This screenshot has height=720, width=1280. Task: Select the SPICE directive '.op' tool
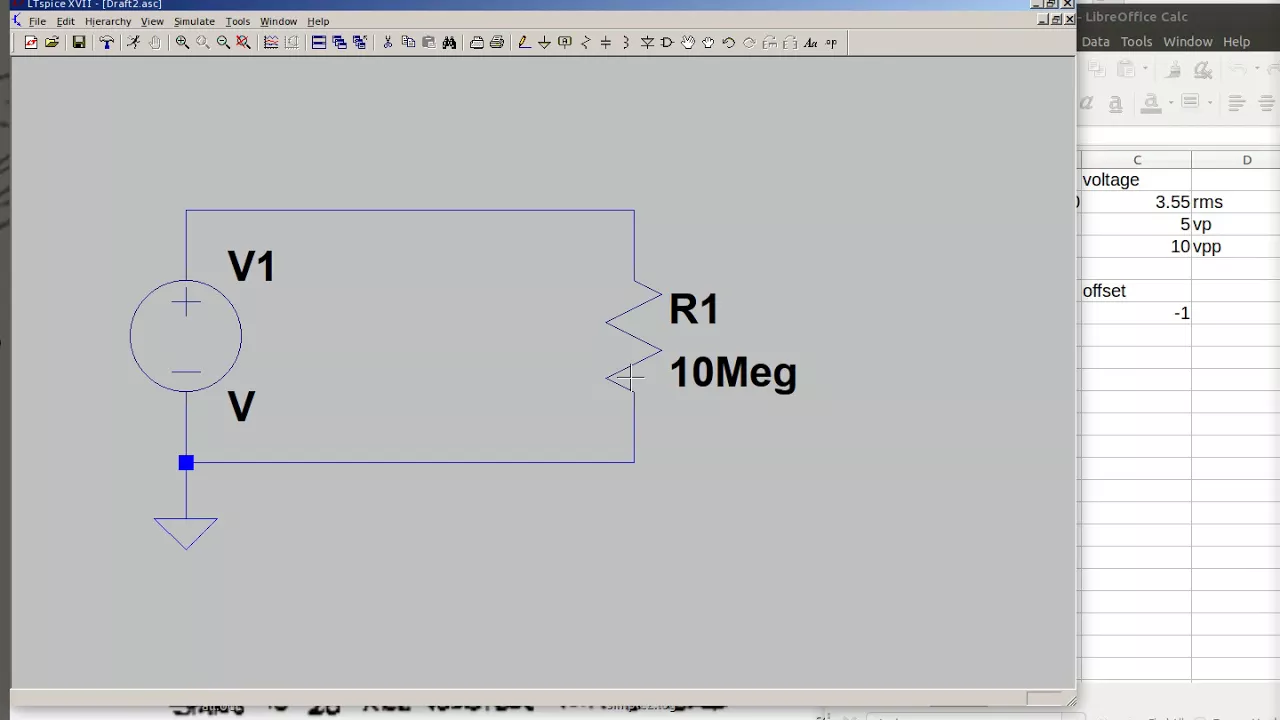tap(831, 42)
